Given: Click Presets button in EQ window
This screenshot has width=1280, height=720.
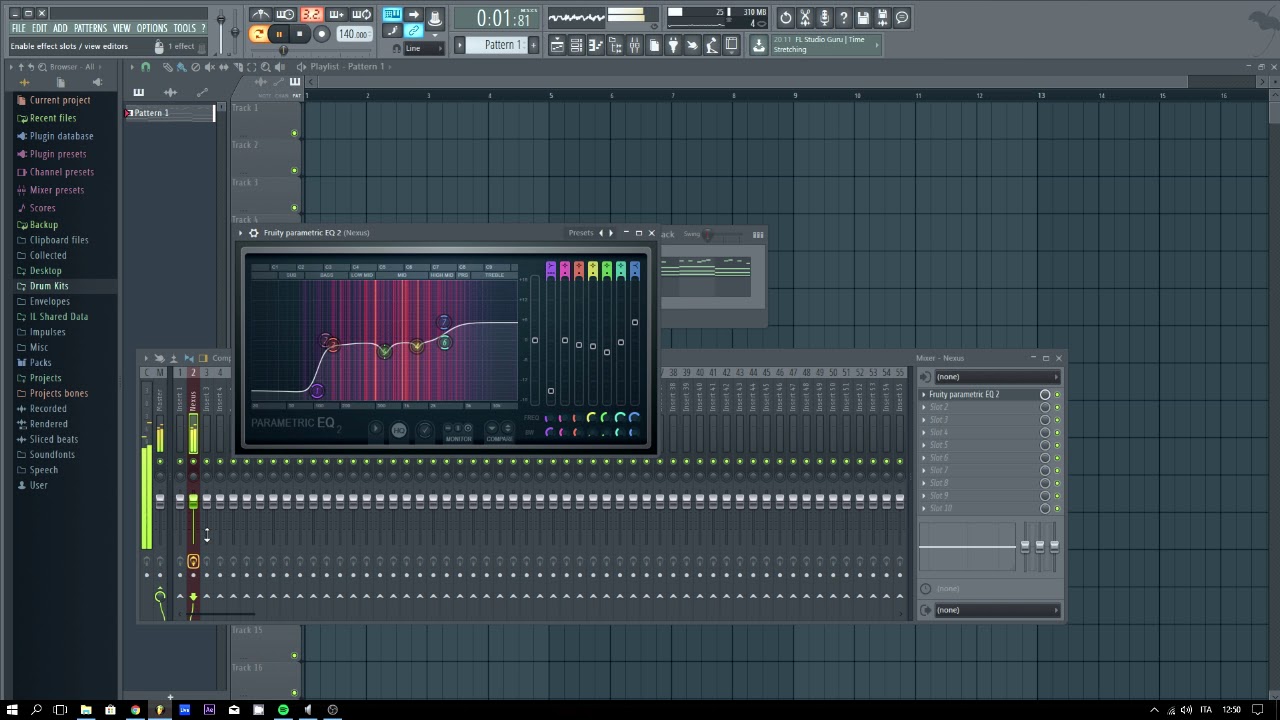Looking at the screenshot, I should [x=581, y=233].
